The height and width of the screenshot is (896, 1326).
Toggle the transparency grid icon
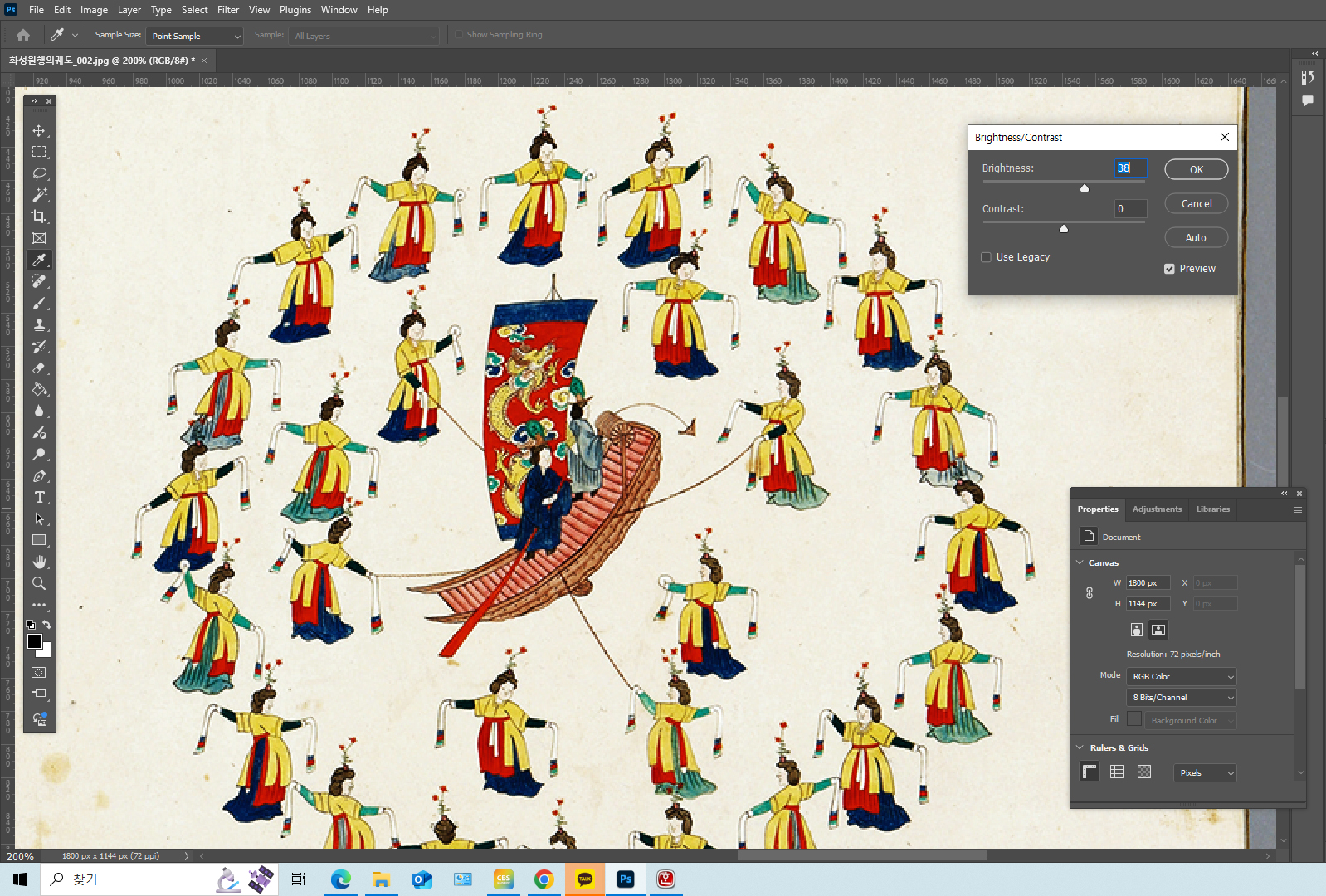tap(1144, 772)
